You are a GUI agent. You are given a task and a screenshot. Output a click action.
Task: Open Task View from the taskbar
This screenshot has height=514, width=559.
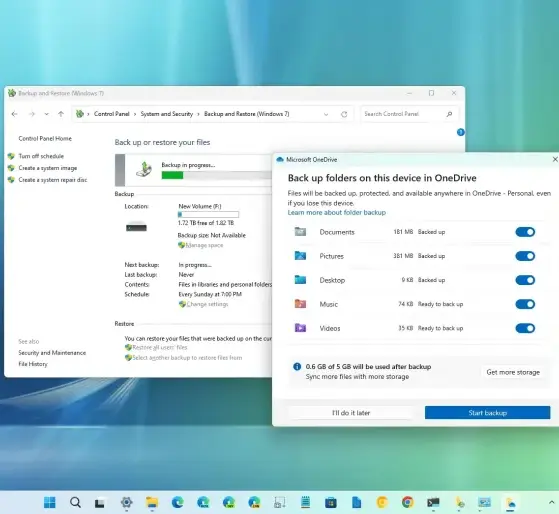click(99, 503)
